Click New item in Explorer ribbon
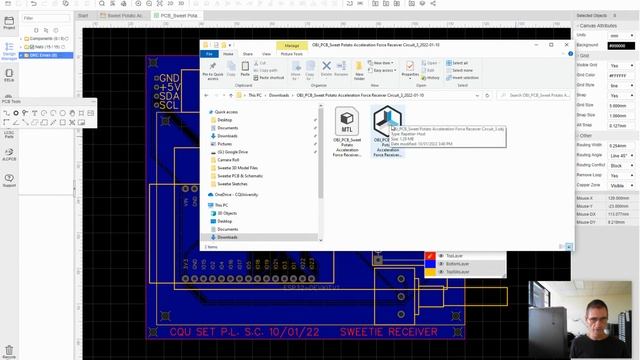 tap(380, 63)
